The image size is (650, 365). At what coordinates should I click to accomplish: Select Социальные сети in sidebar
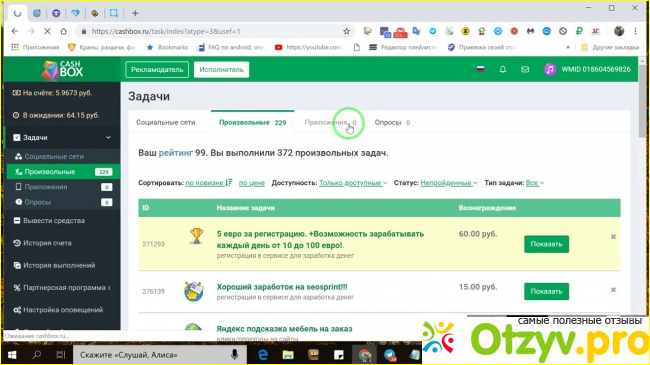click(x=63, y=156)
